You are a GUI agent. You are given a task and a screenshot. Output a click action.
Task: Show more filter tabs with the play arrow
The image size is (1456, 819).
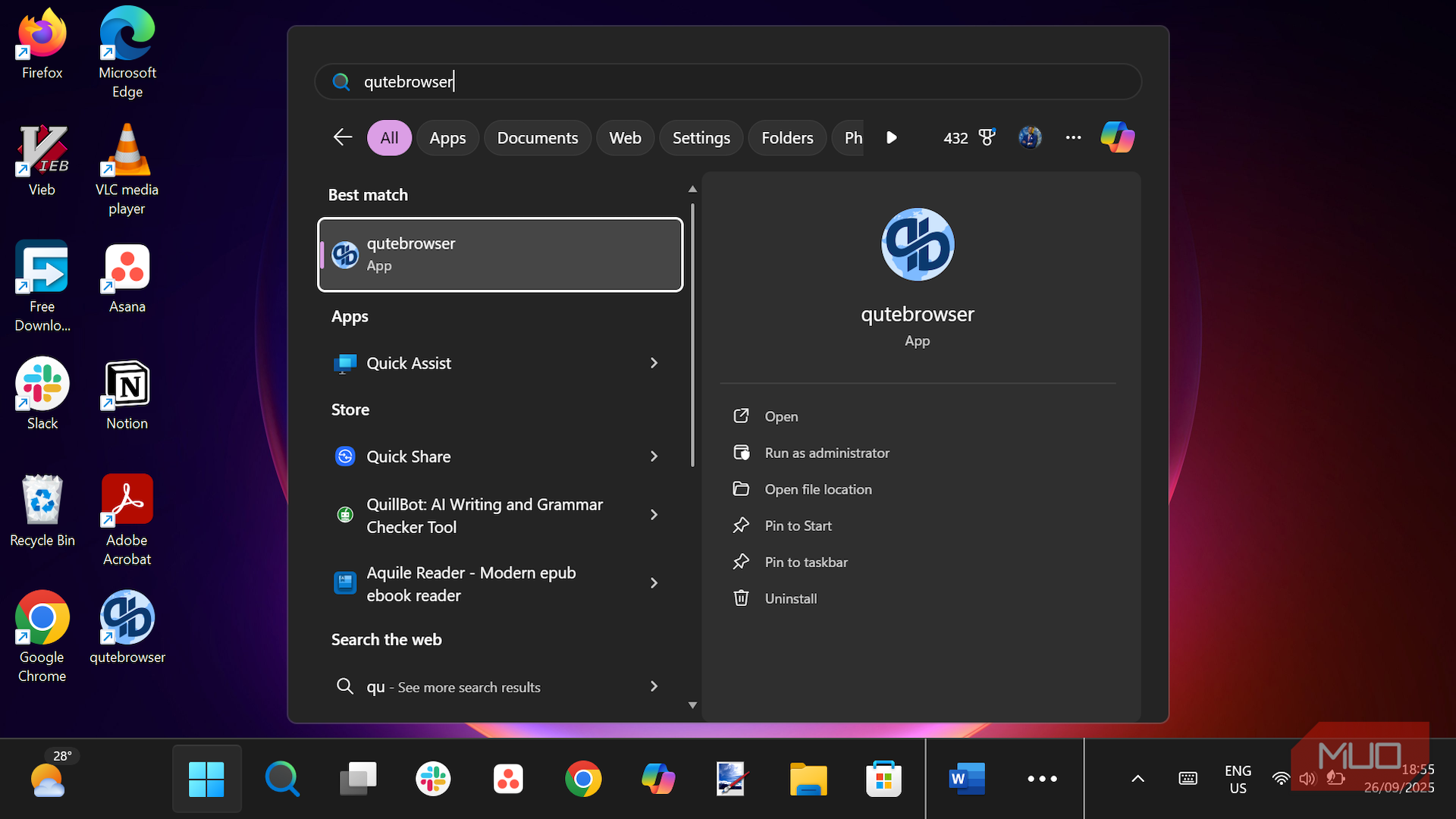coord(892,137)
